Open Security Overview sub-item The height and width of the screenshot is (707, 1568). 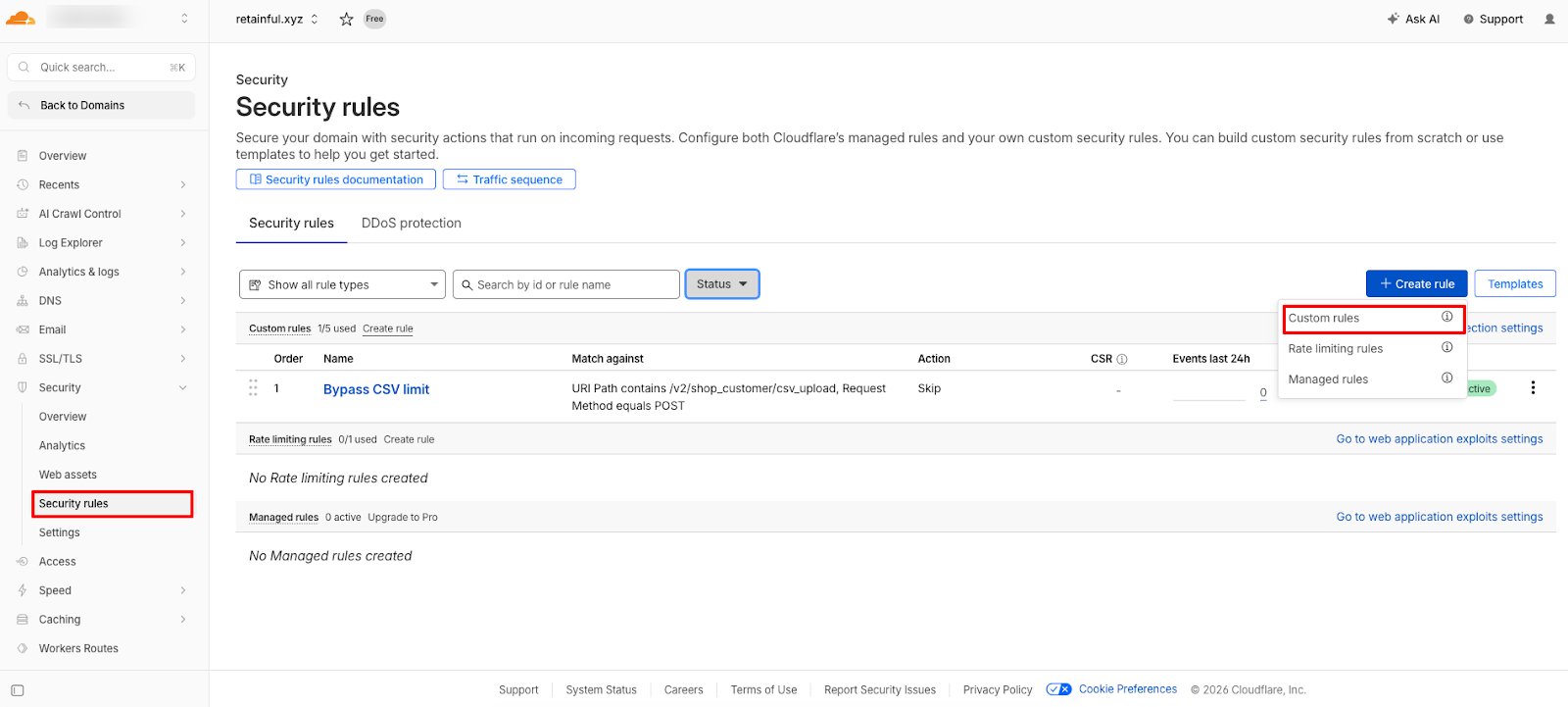tap(63, 417)
